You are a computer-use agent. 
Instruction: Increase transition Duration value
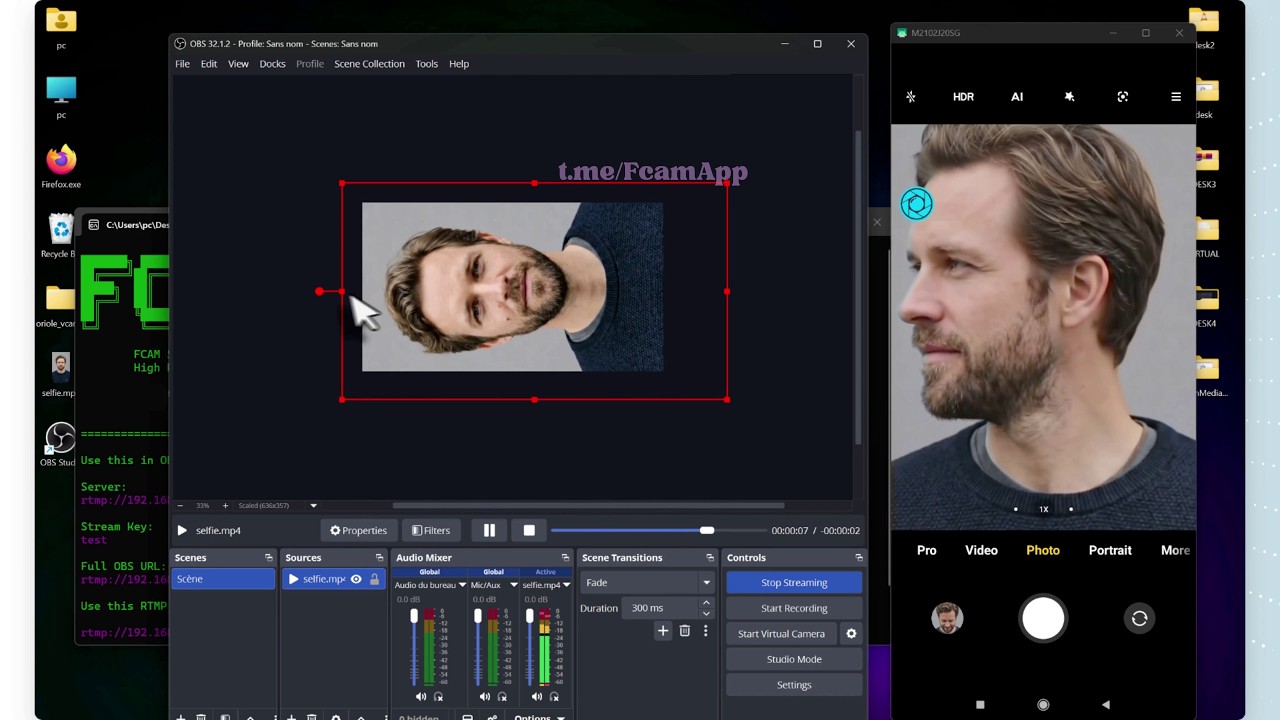pos(706,603)
